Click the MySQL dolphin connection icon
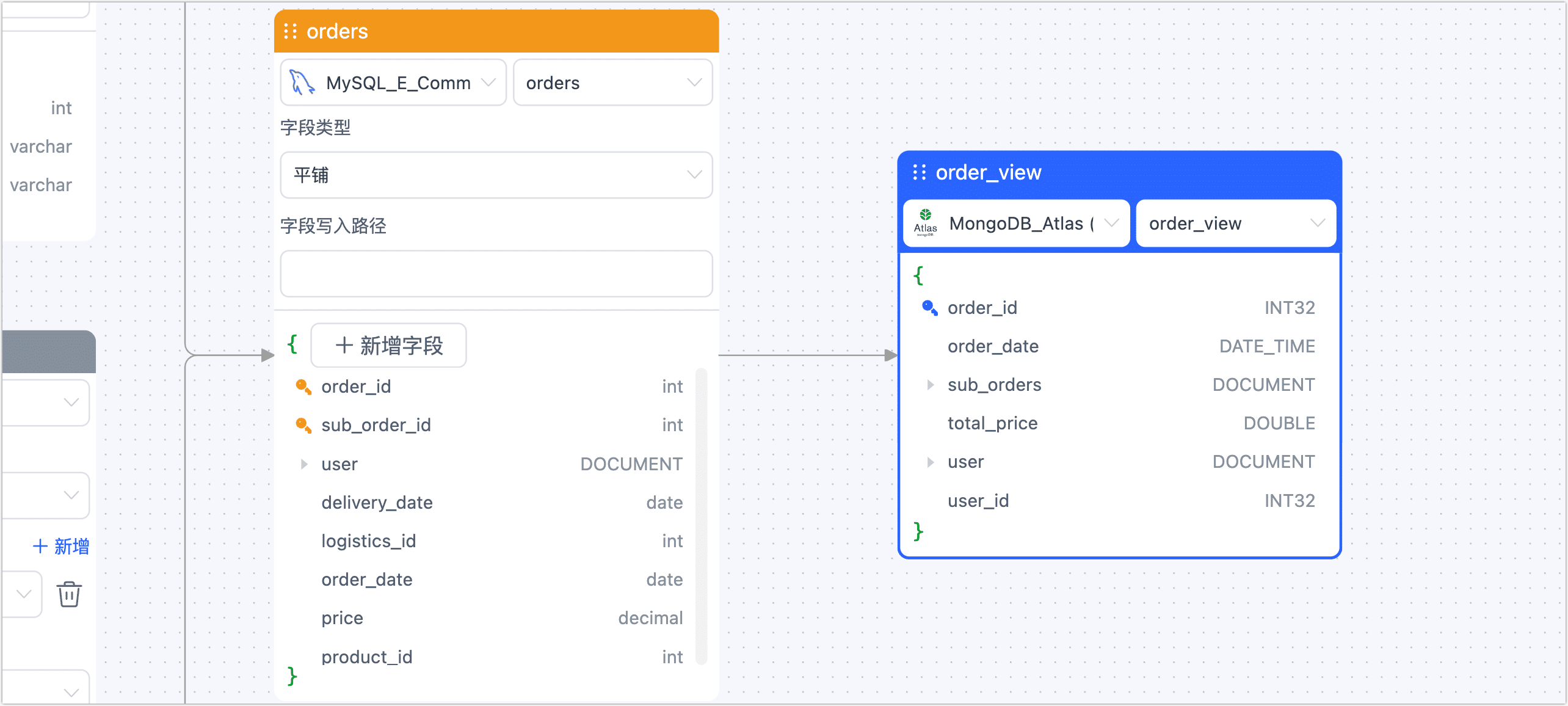Viewport: 1568px width, 706px height. (x=302, y=82)
